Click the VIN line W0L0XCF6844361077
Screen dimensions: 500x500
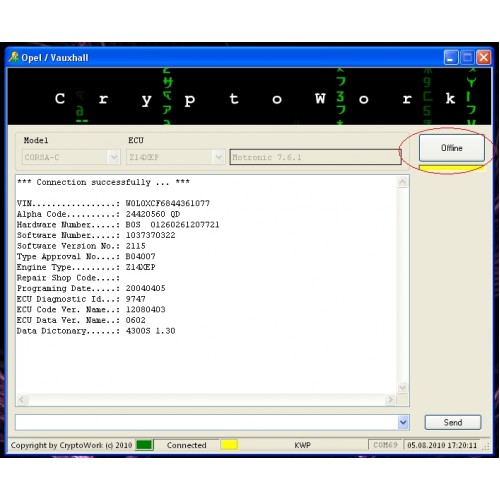click(x=113, y=203)
